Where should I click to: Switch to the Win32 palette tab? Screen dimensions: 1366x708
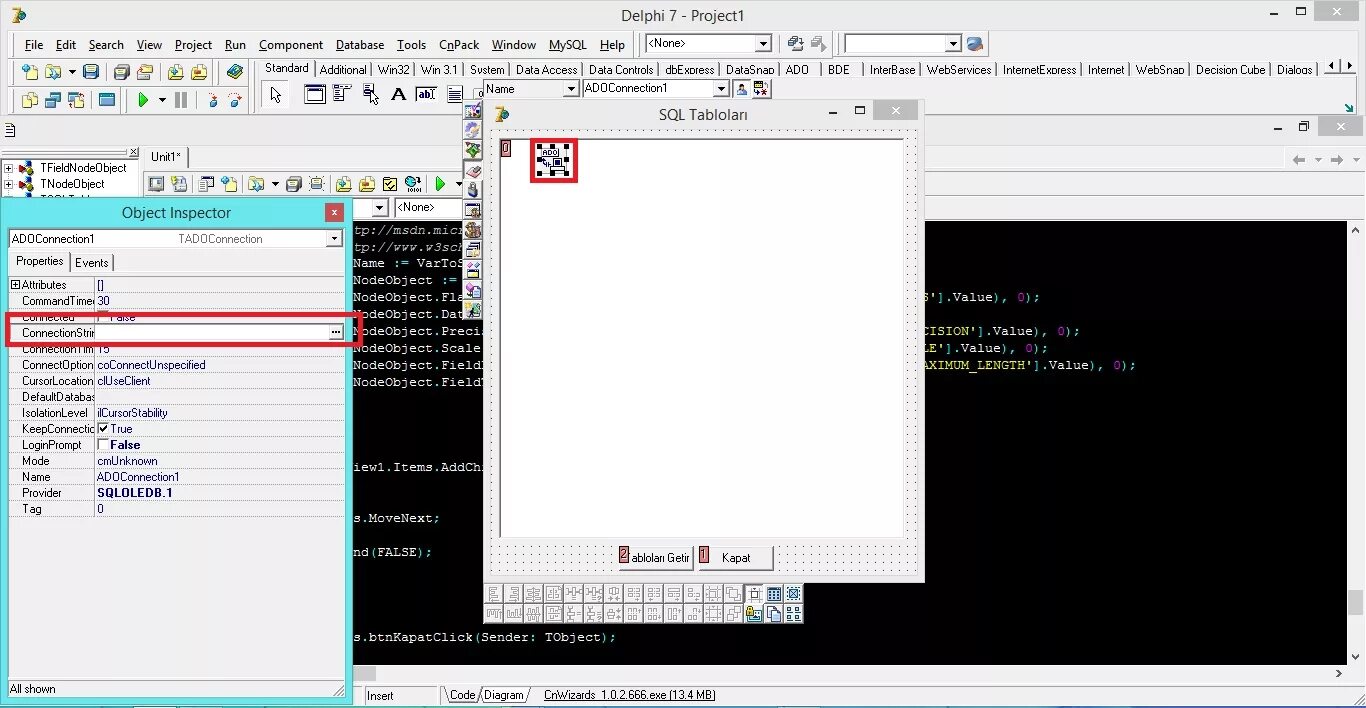[x=394, y=70]
